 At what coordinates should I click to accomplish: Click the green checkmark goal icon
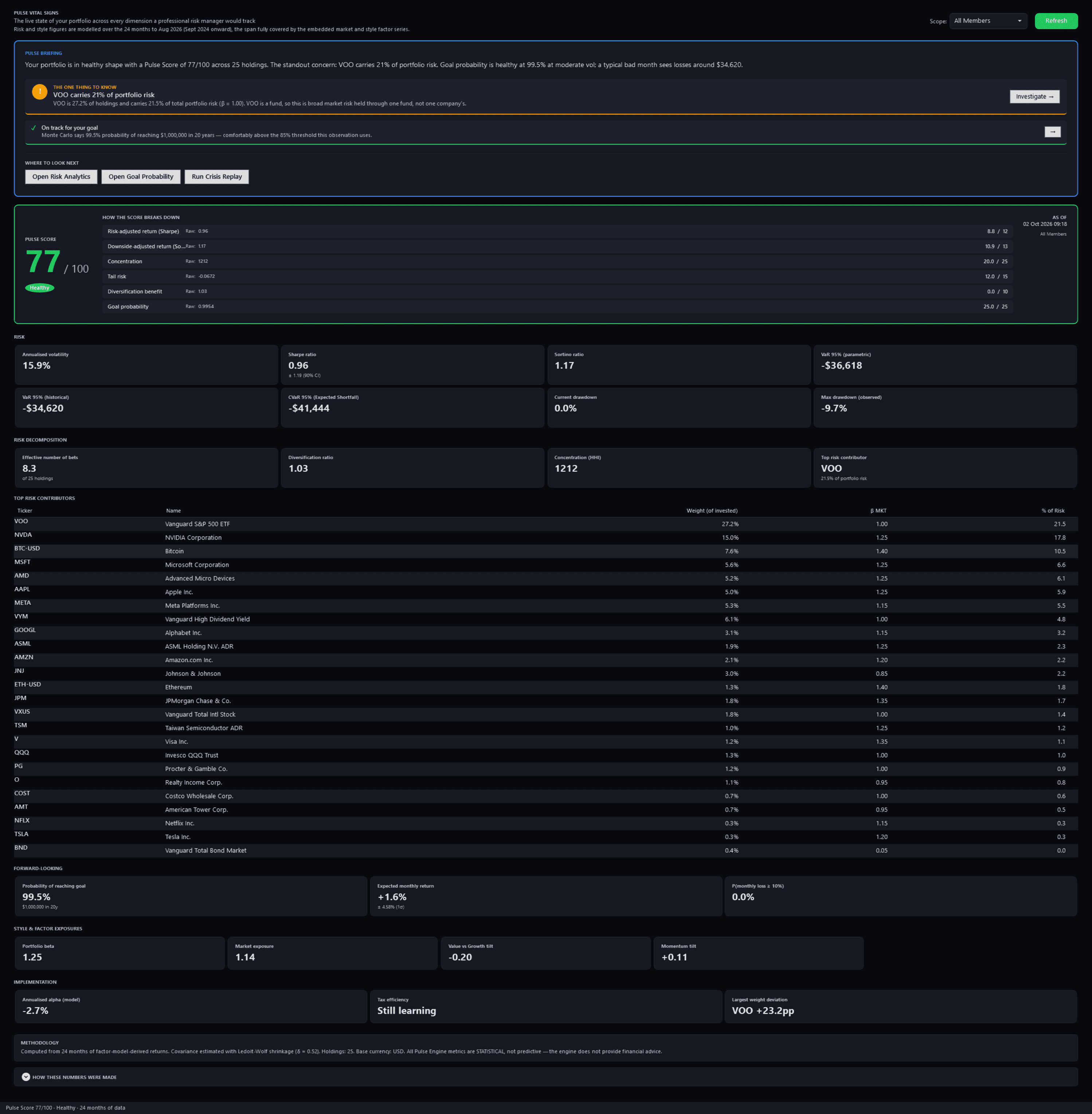tap(33, 128)
